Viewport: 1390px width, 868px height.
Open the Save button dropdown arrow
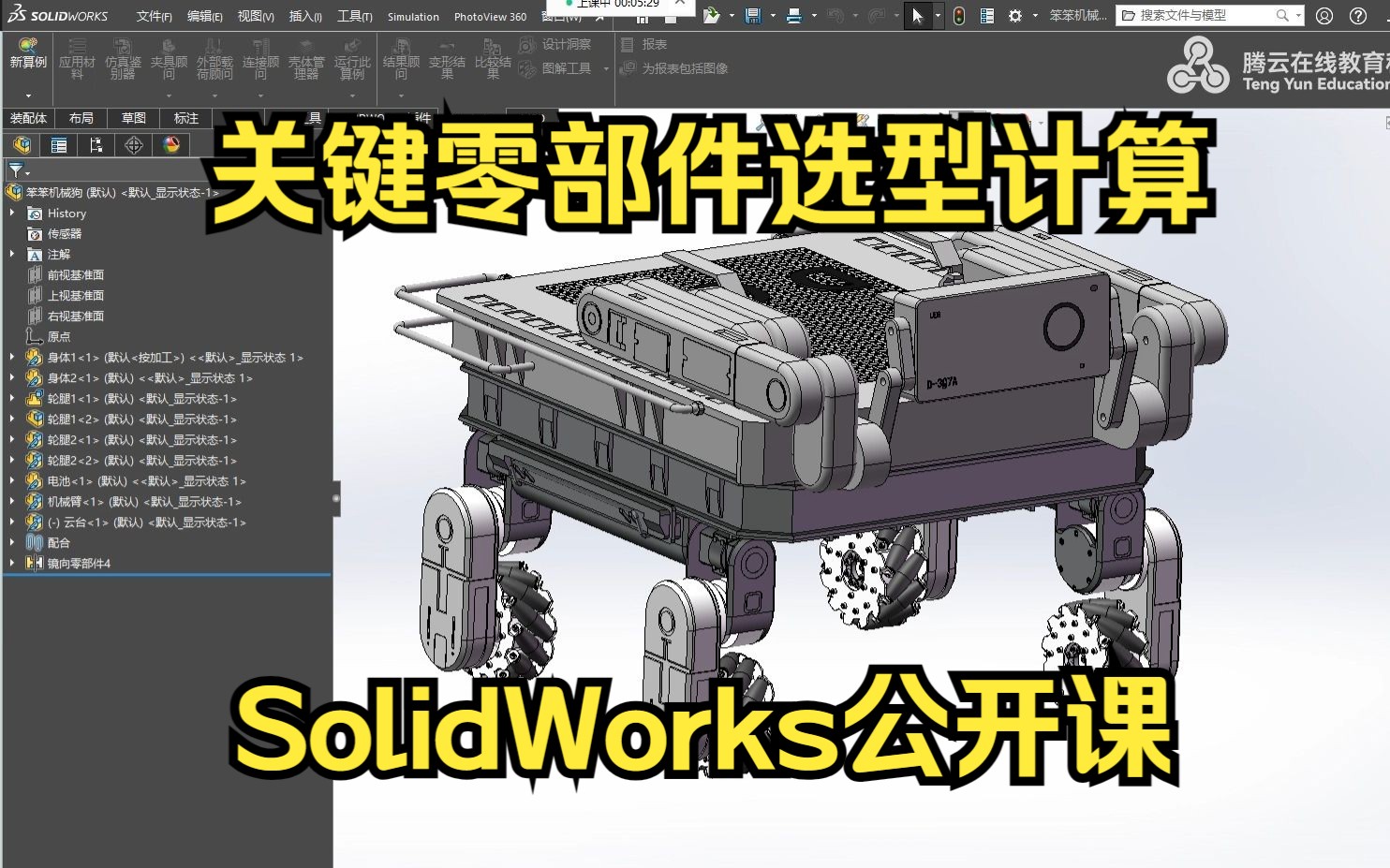point(773,15)
